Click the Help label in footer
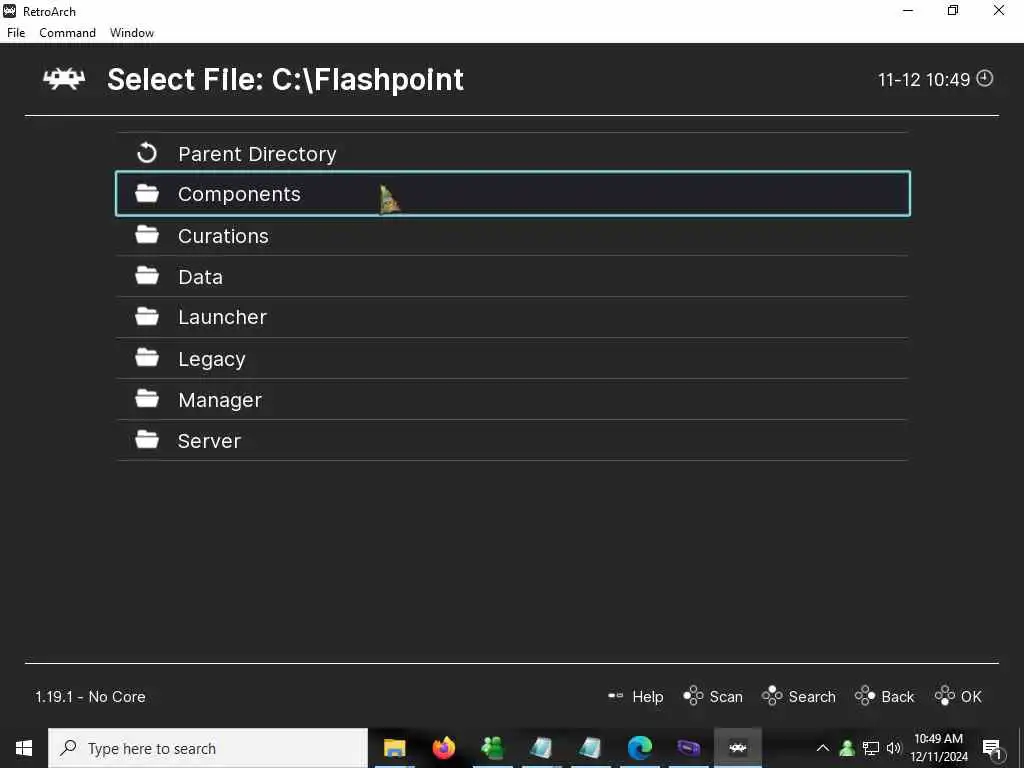This screenshot has height=768, width=1024. pyautogui.click(x=647, y=697)
